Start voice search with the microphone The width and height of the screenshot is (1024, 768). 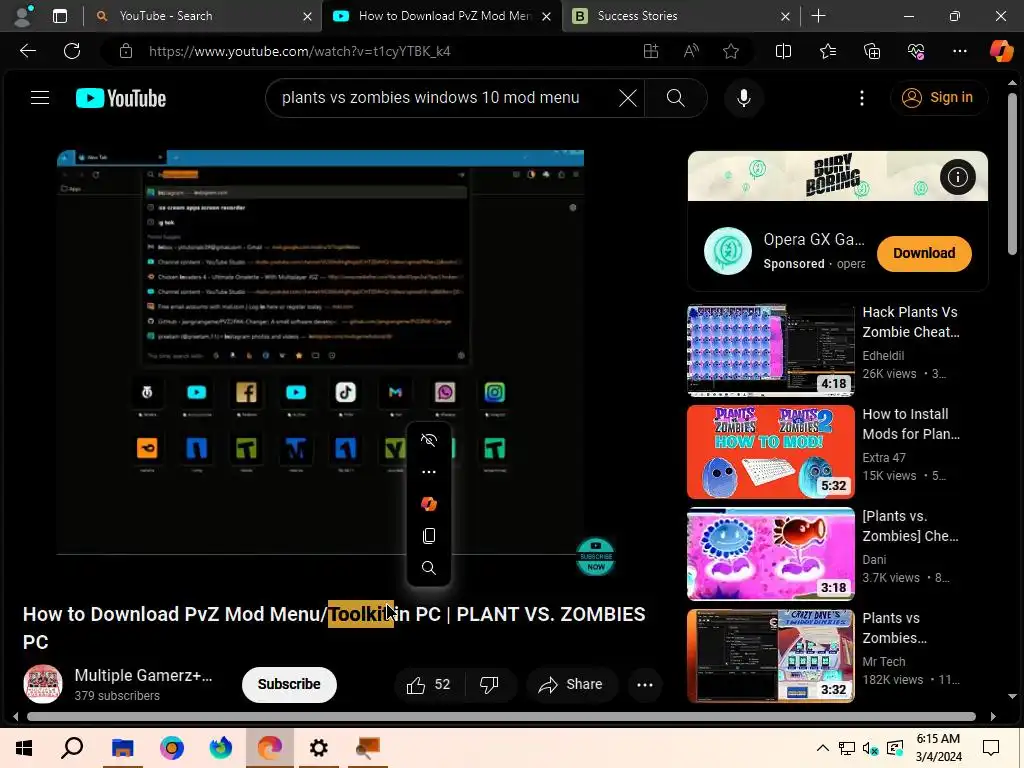743,98
